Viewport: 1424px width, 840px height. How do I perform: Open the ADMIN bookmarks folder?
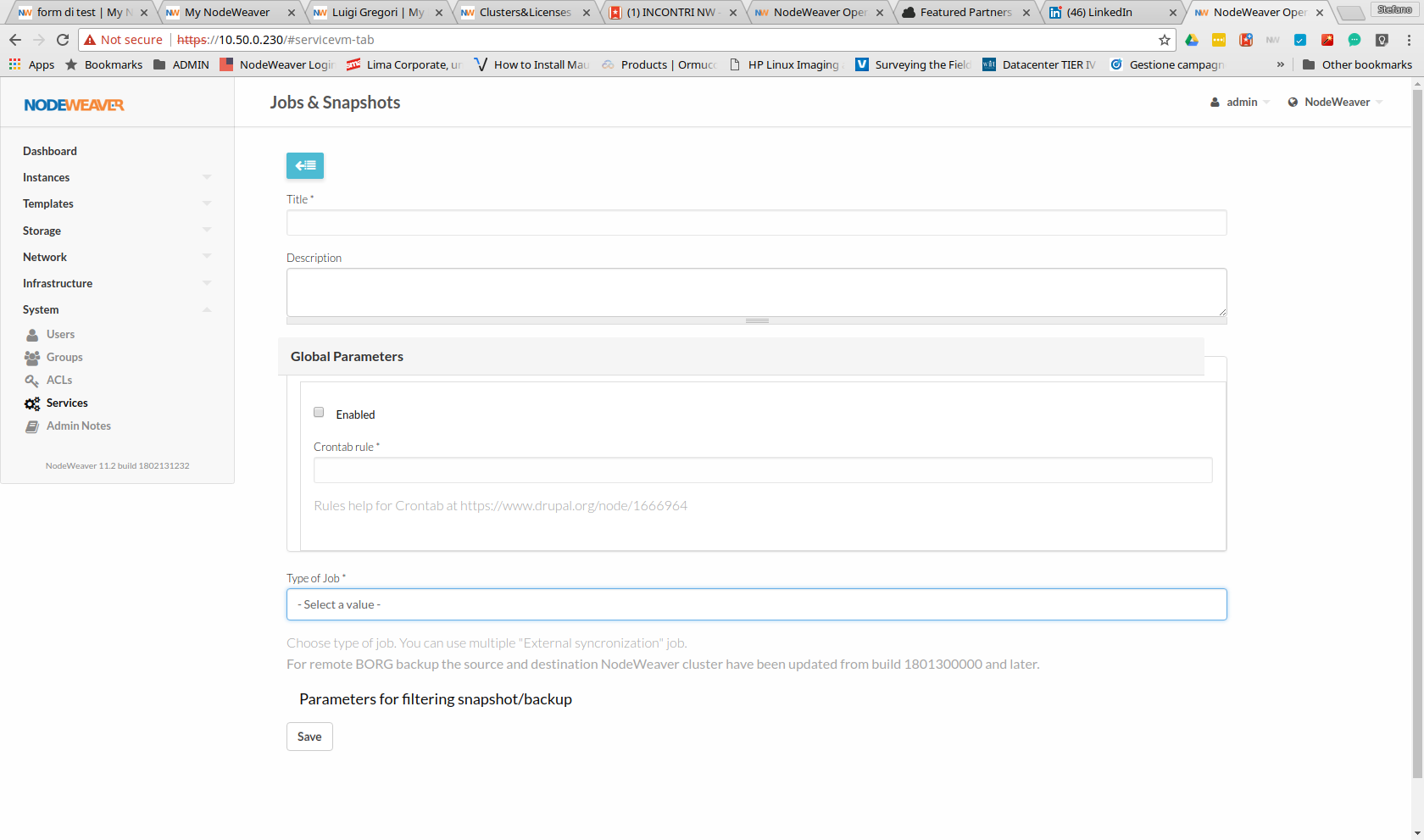[x=181, y=64]
